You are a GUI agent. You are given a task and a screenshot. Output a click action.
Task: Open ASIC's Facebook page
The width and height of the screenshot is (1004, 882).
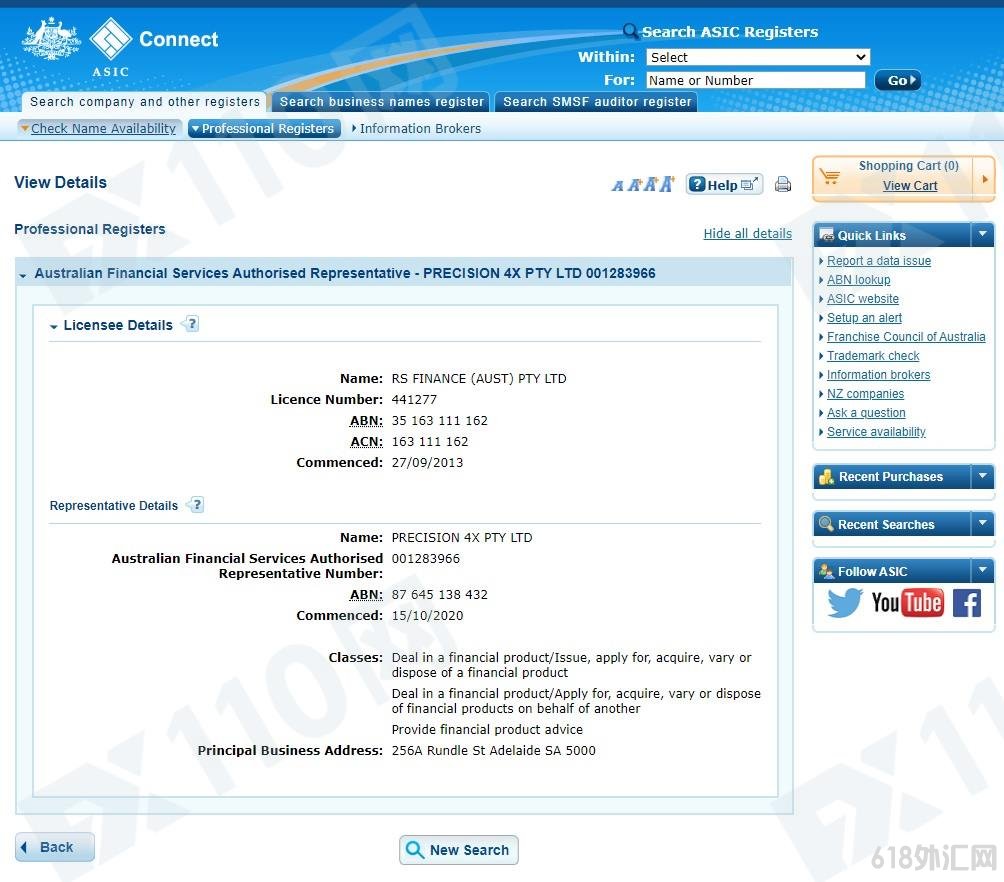pyautogui.click(x=967, y=603)
